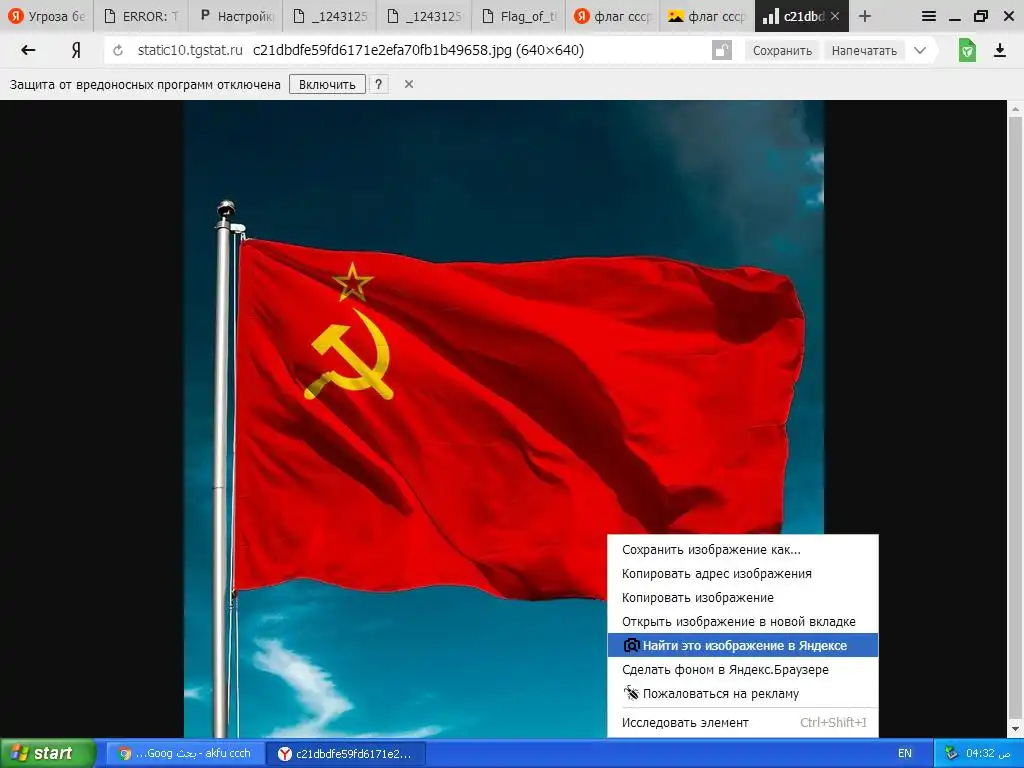
Task: Switch to the 'Угроза бе' tab
Action: (x=46, y=16)
